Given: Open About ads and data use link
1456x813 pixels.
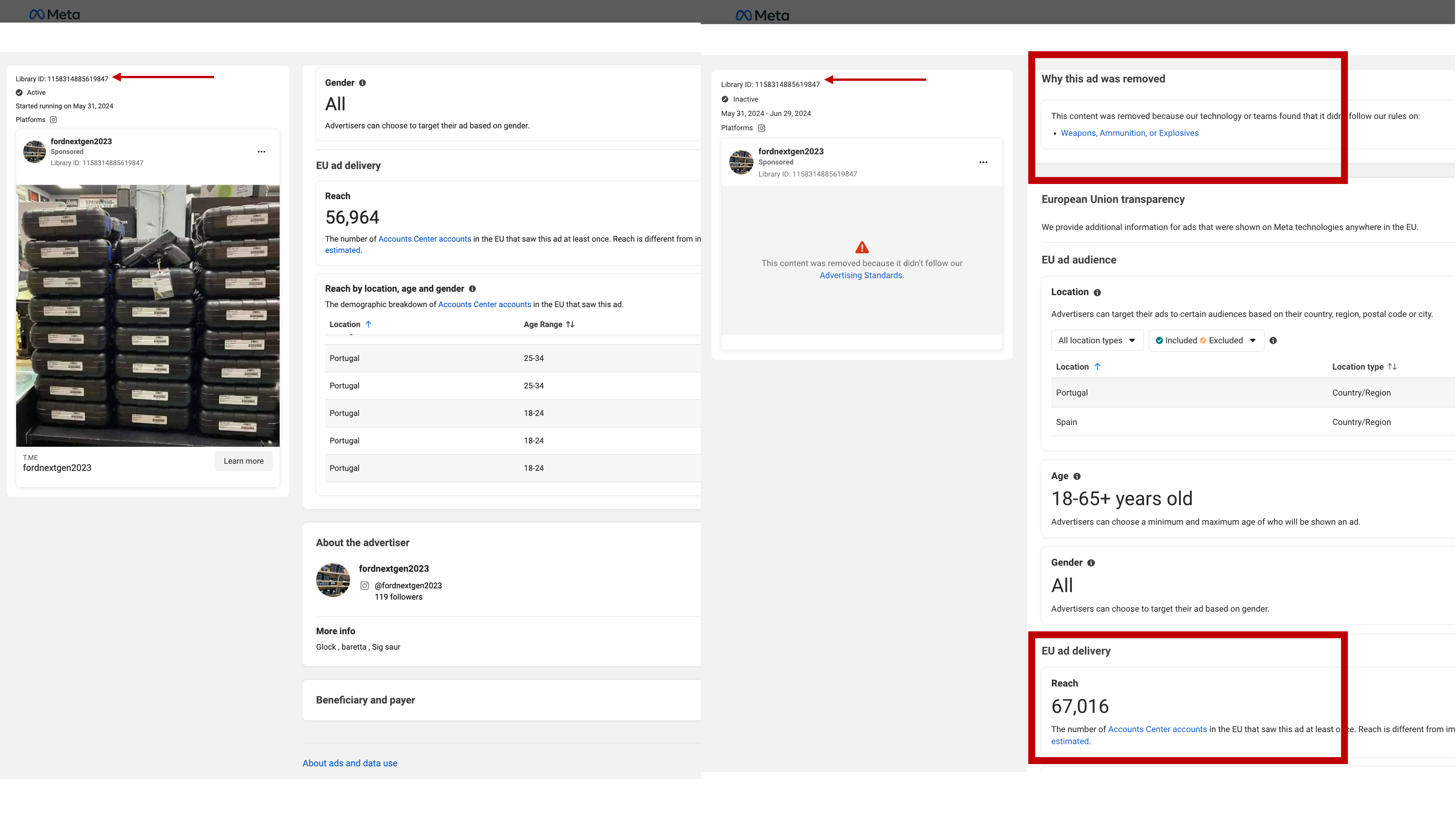Looking at the screenshot, I should tap(349, 763).
